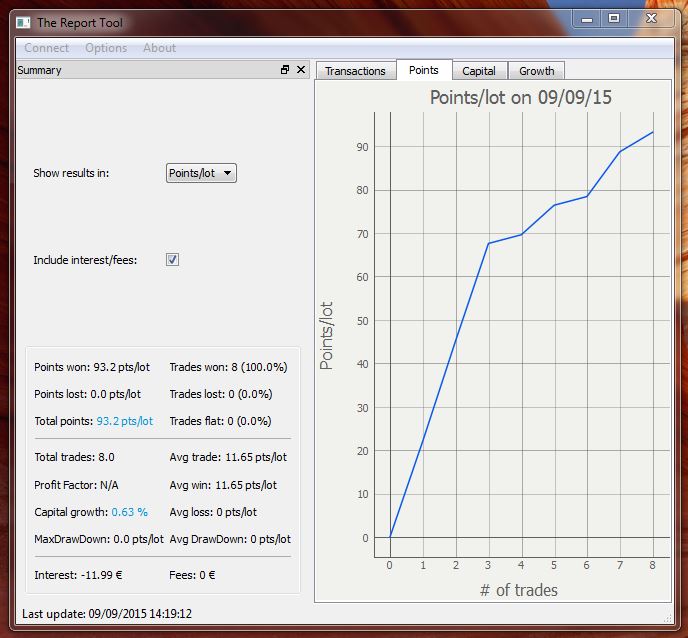Switch to the Transactions tab

pyautogui.click(x=355, y=71)
